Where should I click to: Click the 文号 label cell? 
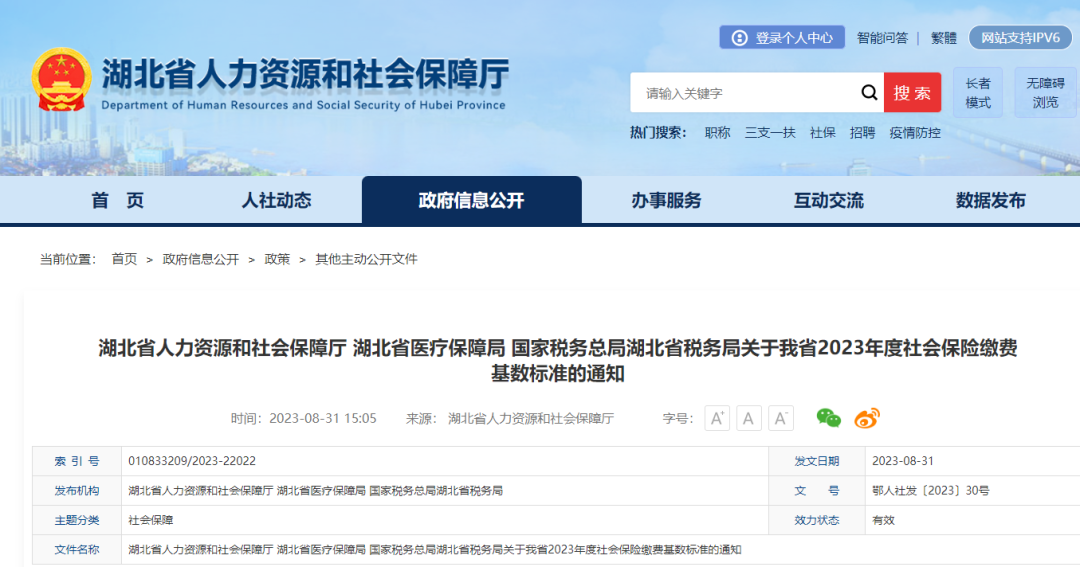point(817,491)
